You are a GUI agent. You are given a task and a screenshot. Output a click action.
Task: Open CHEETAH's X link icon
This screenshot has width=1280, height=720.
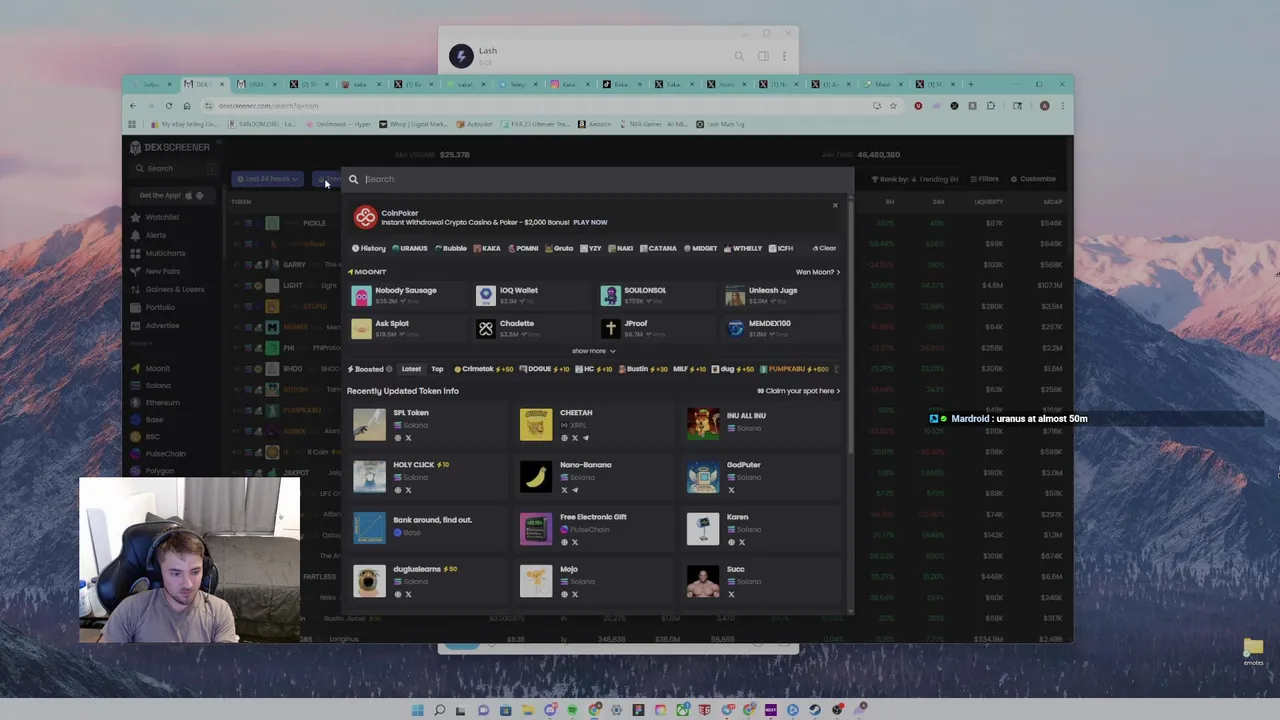pyautogui.click(x=574, y=438)
